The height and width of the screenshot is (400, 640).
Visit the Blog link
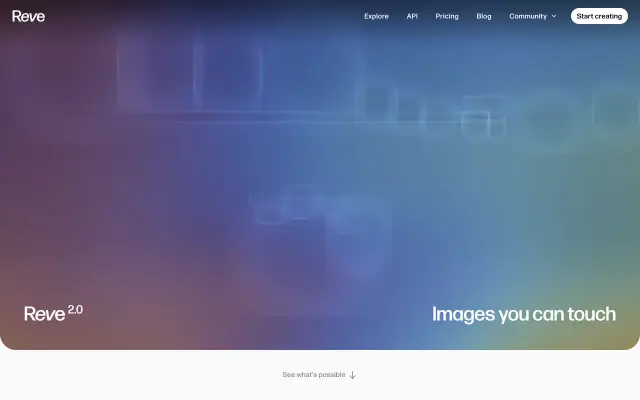point(484,16)
